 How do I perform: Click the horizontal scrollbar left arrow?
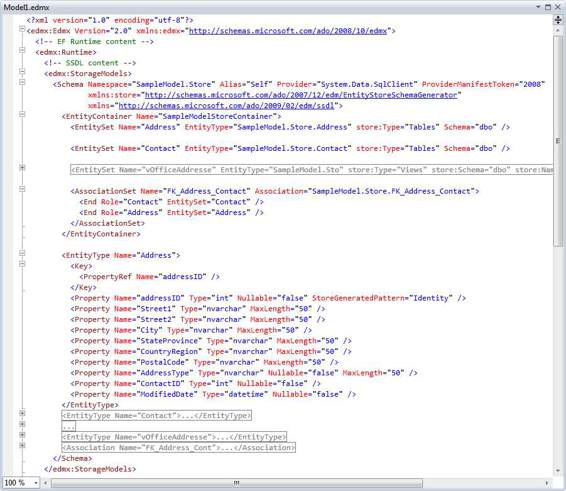[45, 483]
